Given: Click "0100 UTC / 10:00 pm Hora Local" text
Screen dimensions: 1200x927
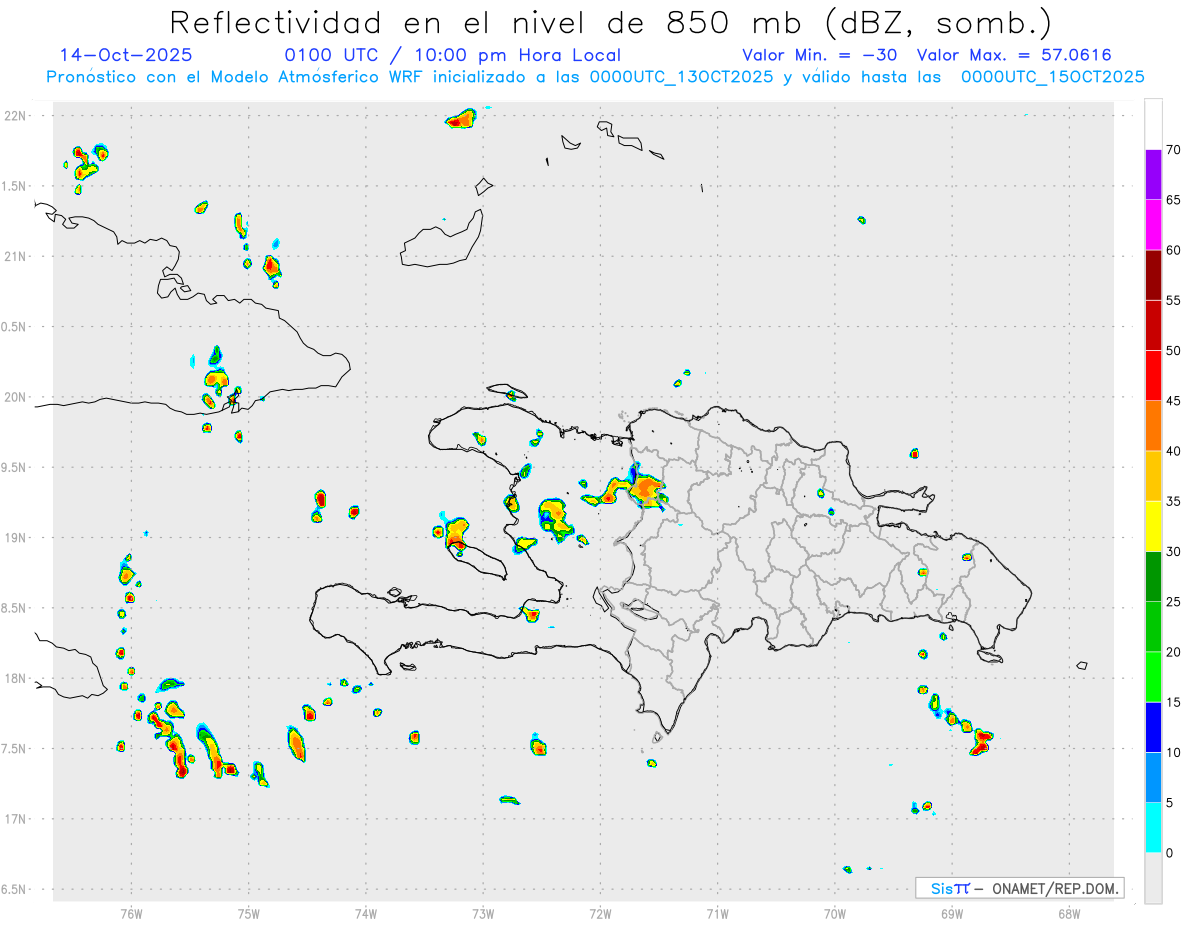Looking at the screenshot, I should (x=453, y=55).
